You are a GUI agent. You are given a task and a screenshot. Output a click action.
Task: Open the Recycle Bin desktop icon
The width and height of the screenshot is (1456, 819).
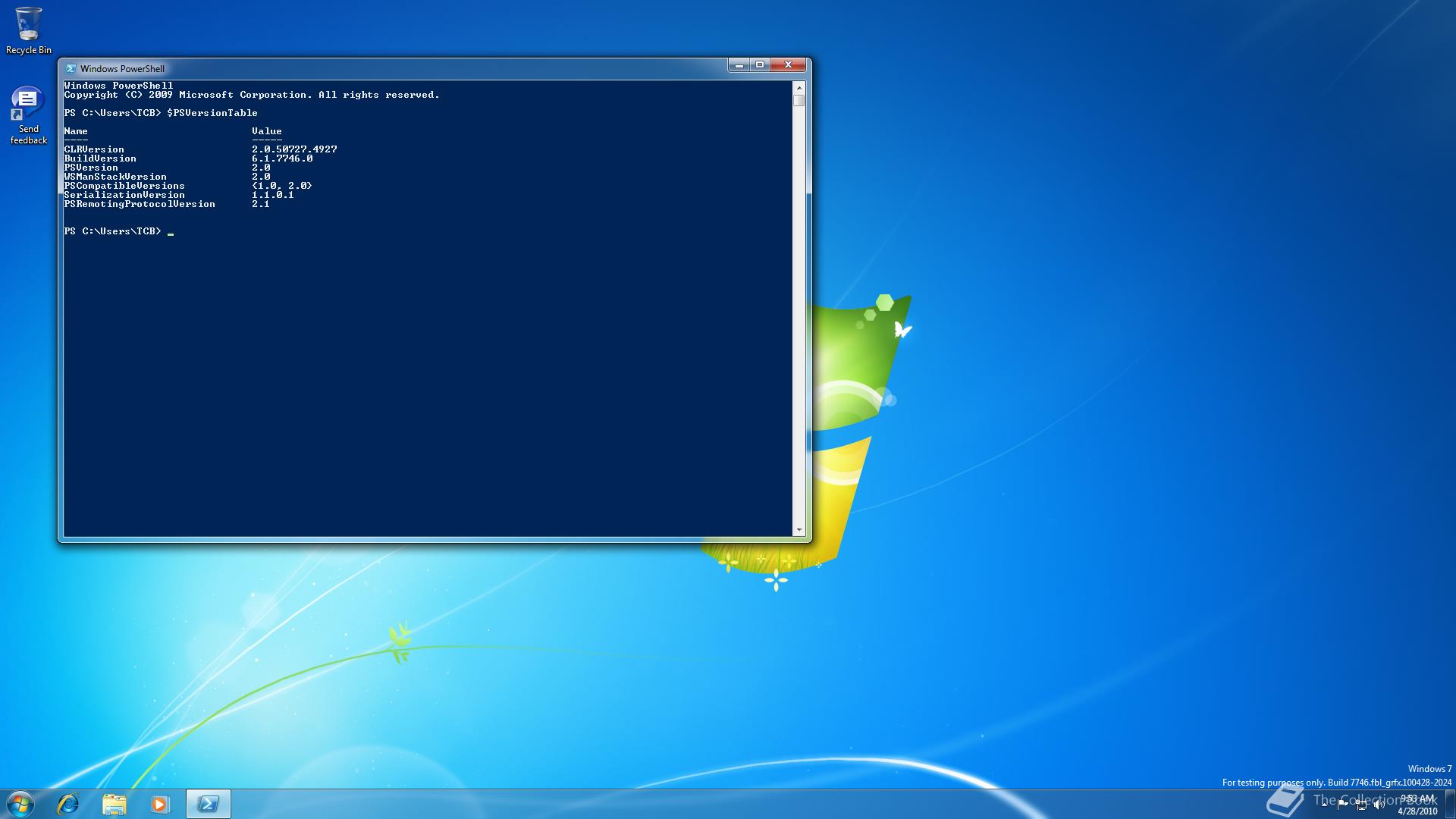(29, 30)
